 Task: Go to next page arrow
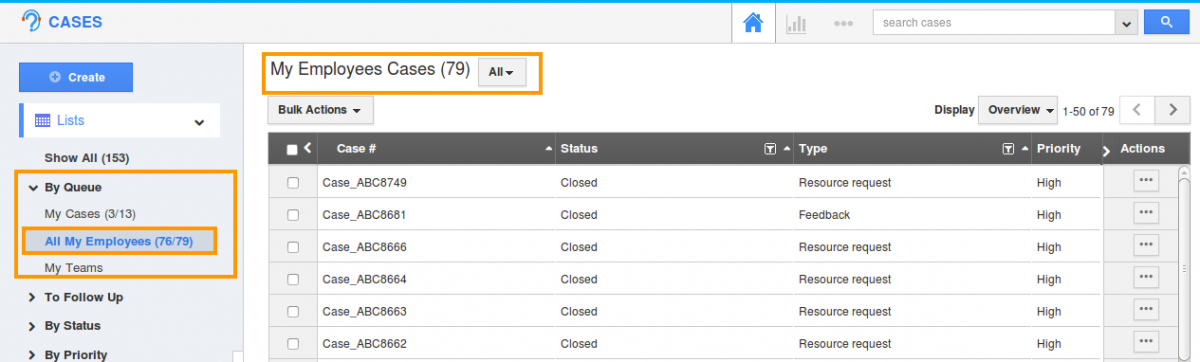pos(1172,110)
